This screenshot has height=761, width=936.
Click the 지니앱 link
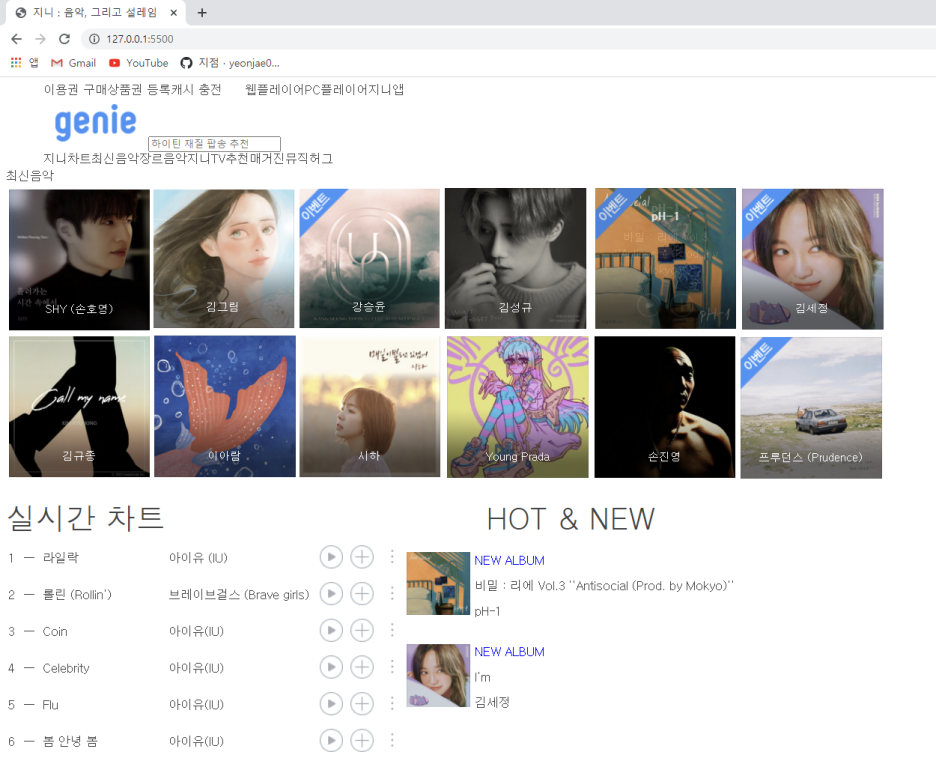pos(386,90)
